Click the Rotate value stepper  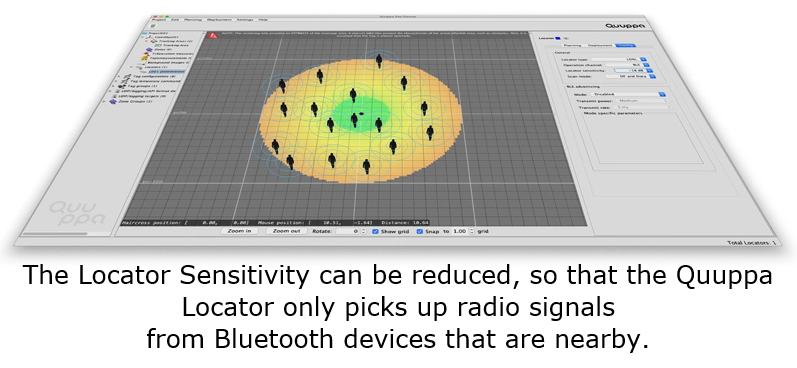(x=363, y=231)
